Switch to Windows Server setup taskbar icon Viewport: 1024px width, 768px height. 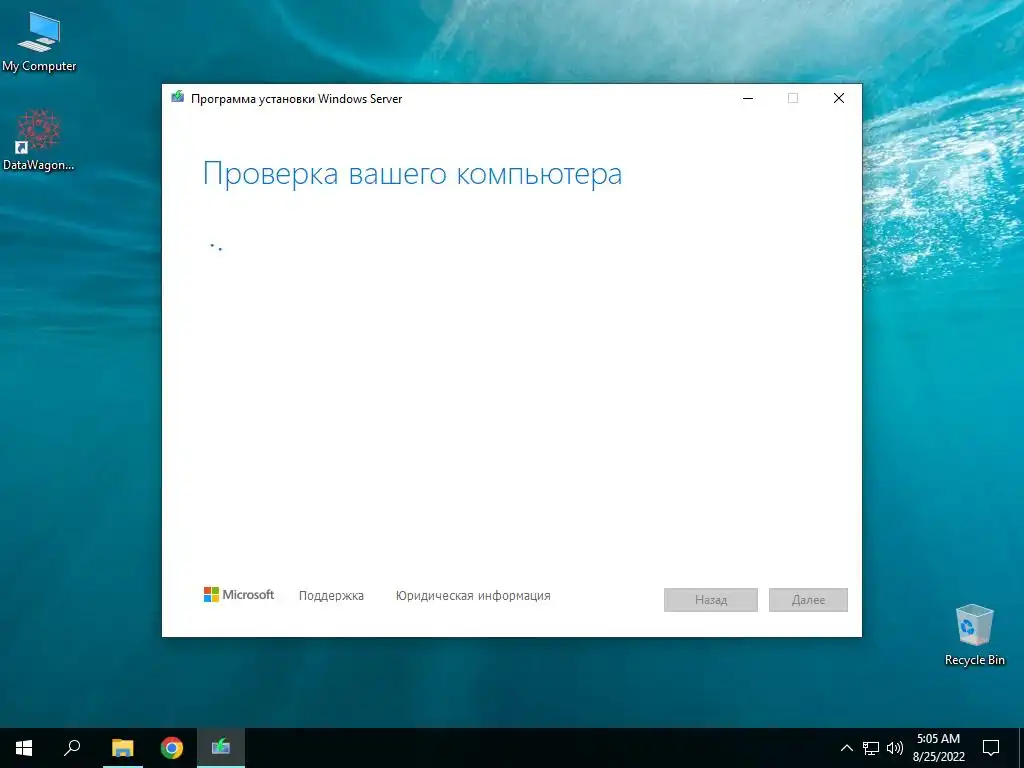pos(221,748)
